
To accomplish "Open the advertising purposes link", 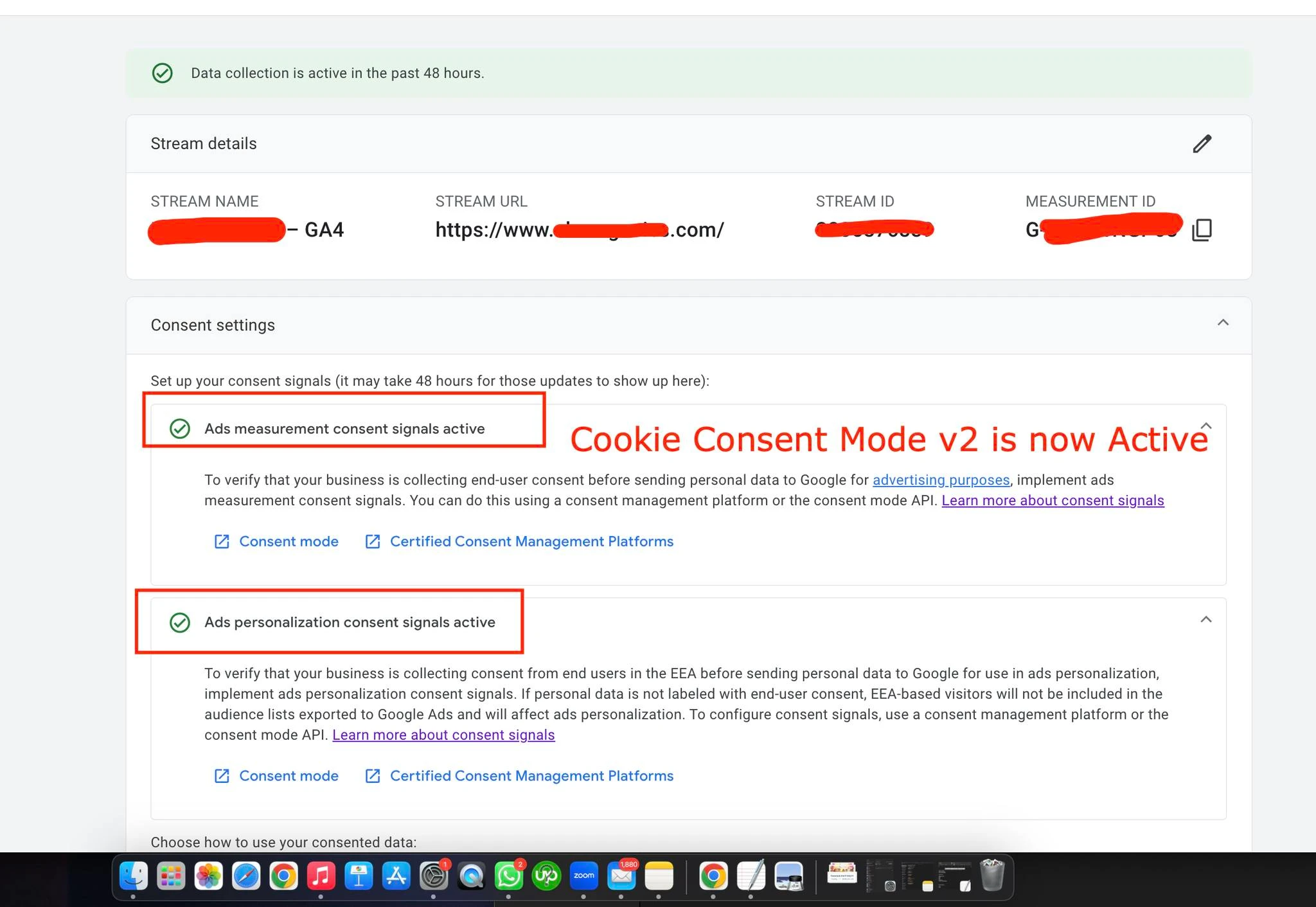I will pos(941,480).
